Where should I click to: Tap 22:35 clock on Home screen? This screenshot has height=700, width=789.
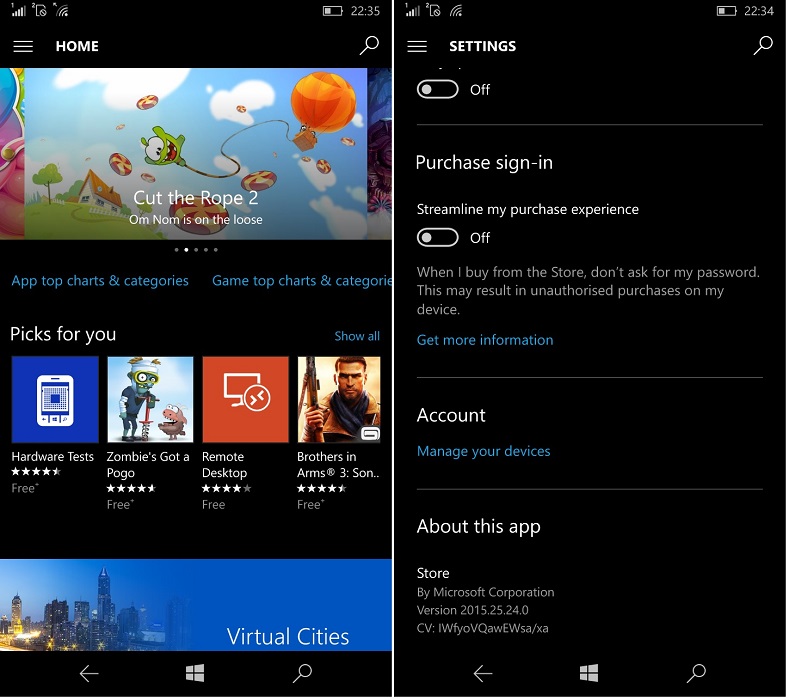(366, 11)
